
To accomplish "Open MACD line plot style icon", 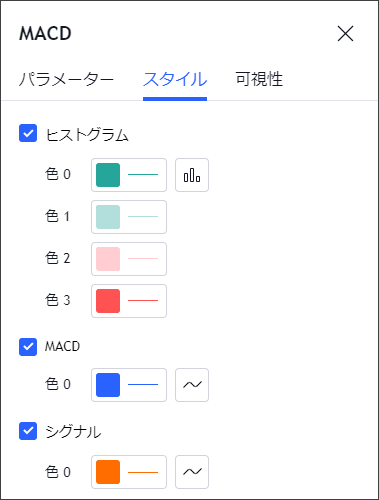I will [x=192, y=385].
